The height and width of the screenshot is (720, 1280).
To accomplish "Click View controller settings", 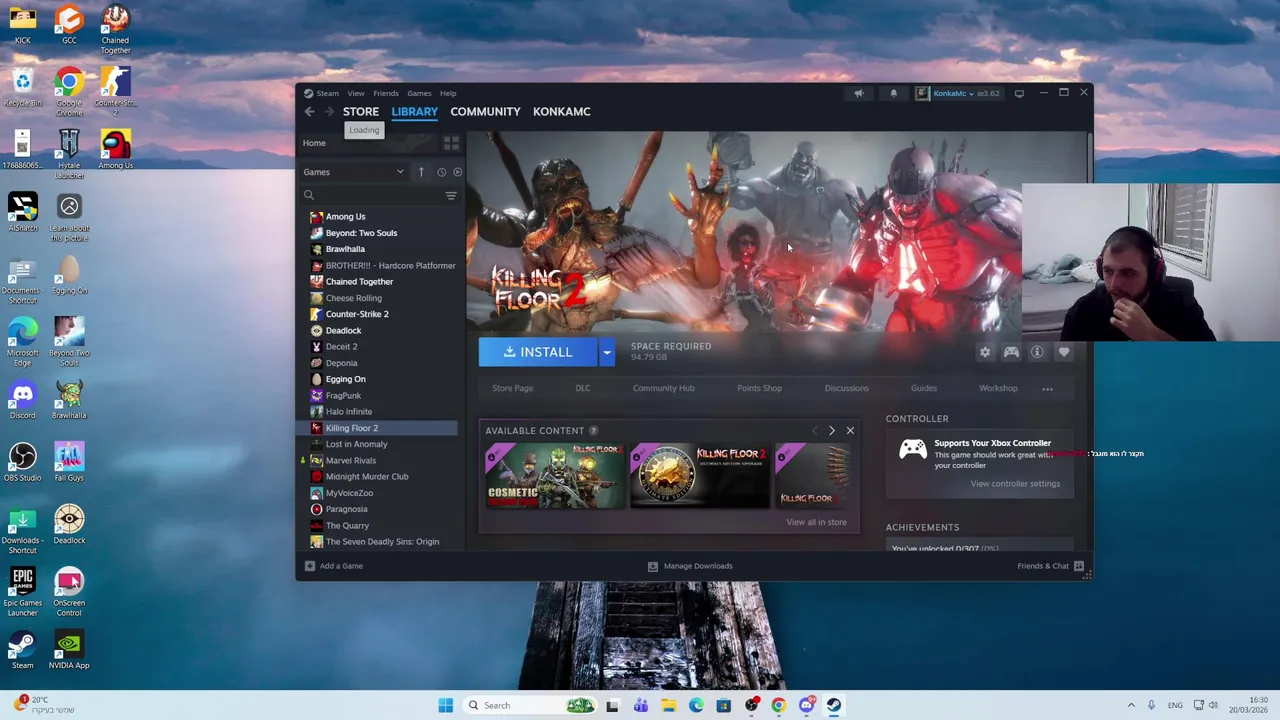I will (x=1015, y=484).
